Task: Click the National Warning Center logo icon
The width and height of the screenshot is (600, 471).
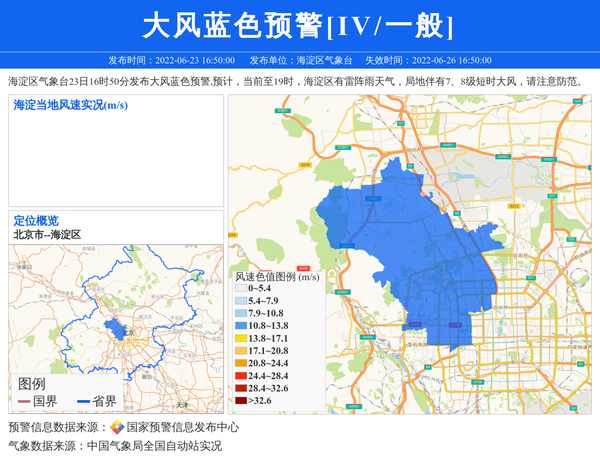Action: point(116,427)
